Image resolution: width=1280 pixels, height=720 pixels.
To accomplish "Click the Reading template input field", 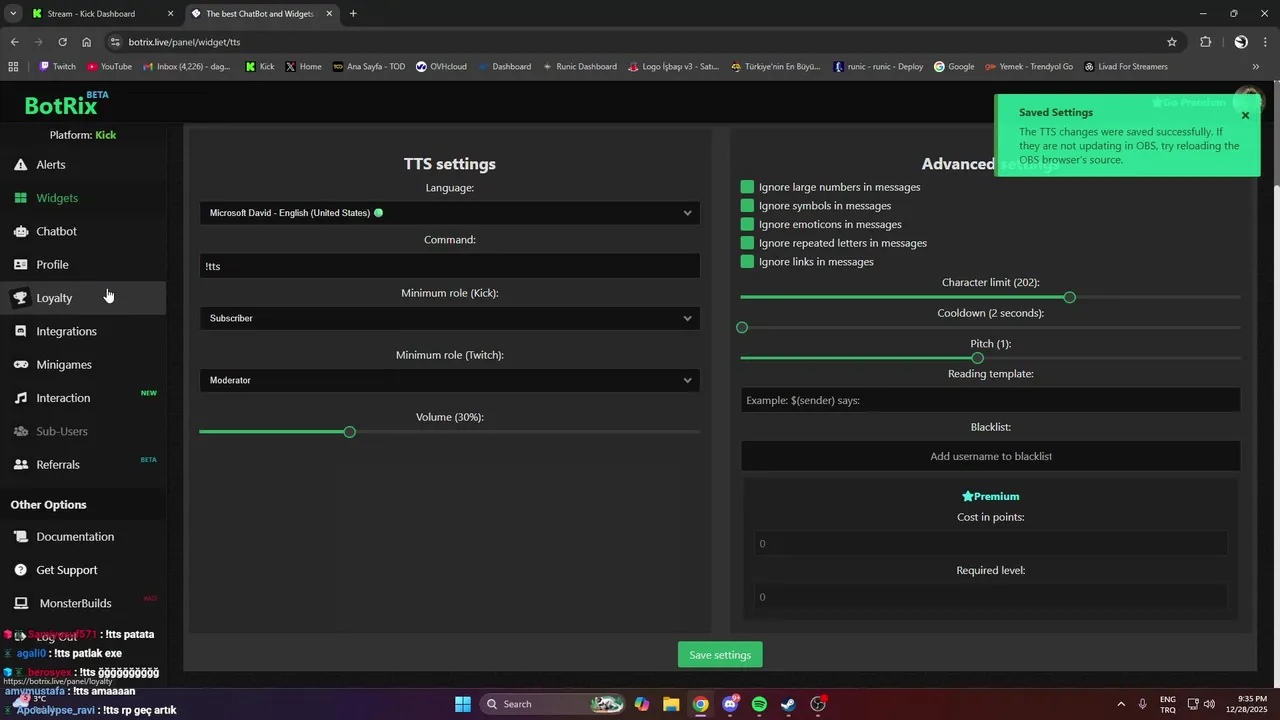I will [x=990, y=400].
